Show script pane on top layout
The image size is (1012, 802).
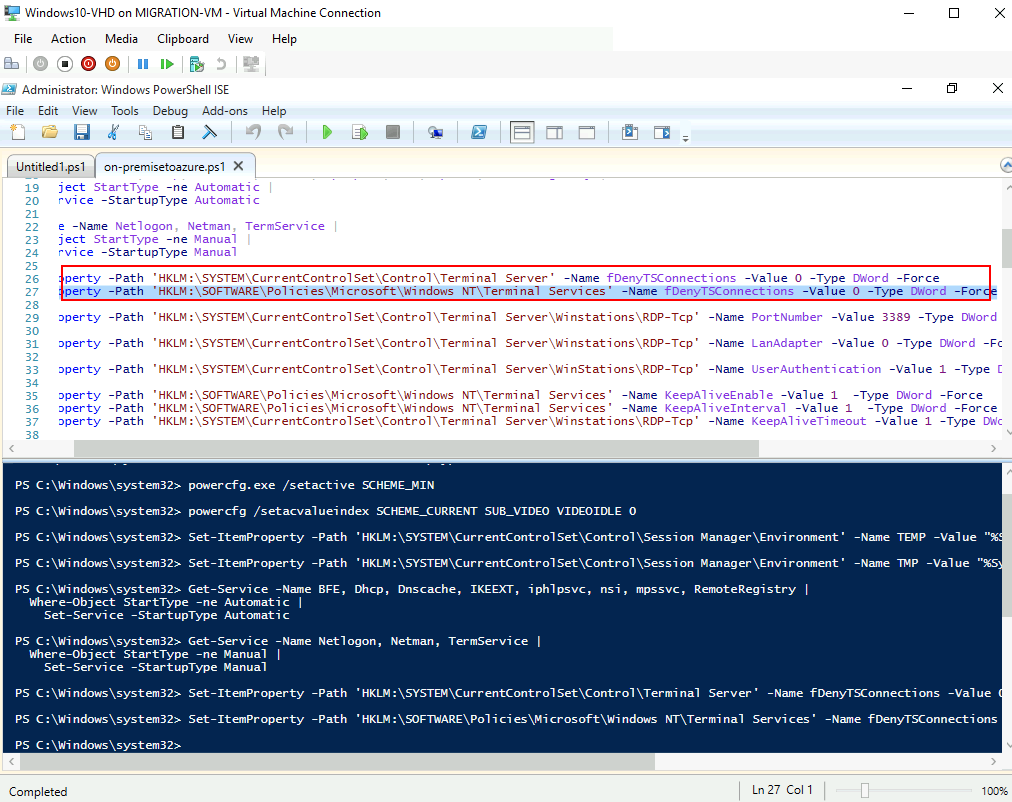click(521, 133)
